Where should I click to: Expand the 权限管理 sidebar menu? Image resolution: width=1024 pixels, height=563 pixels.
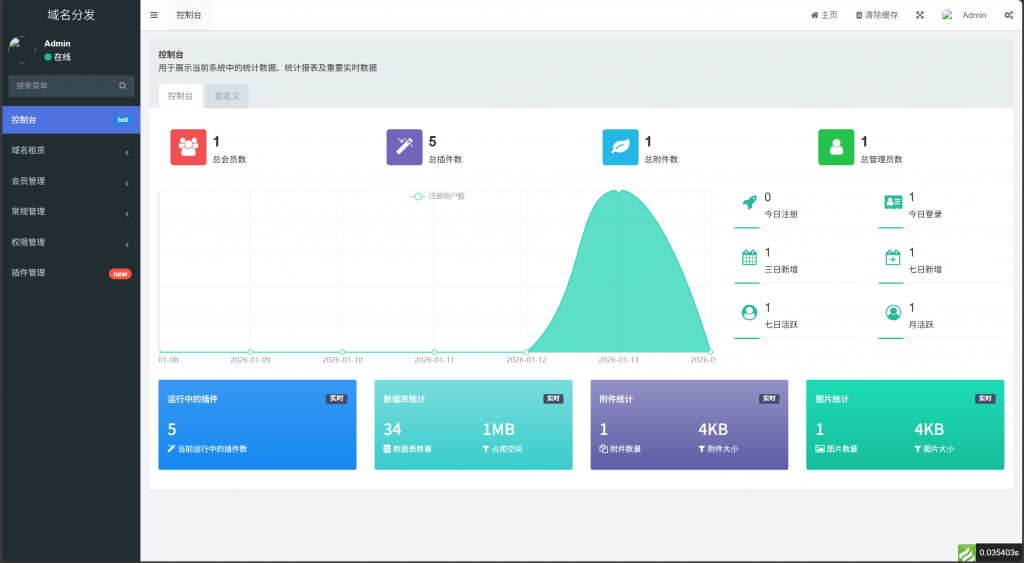coord(70,243)
